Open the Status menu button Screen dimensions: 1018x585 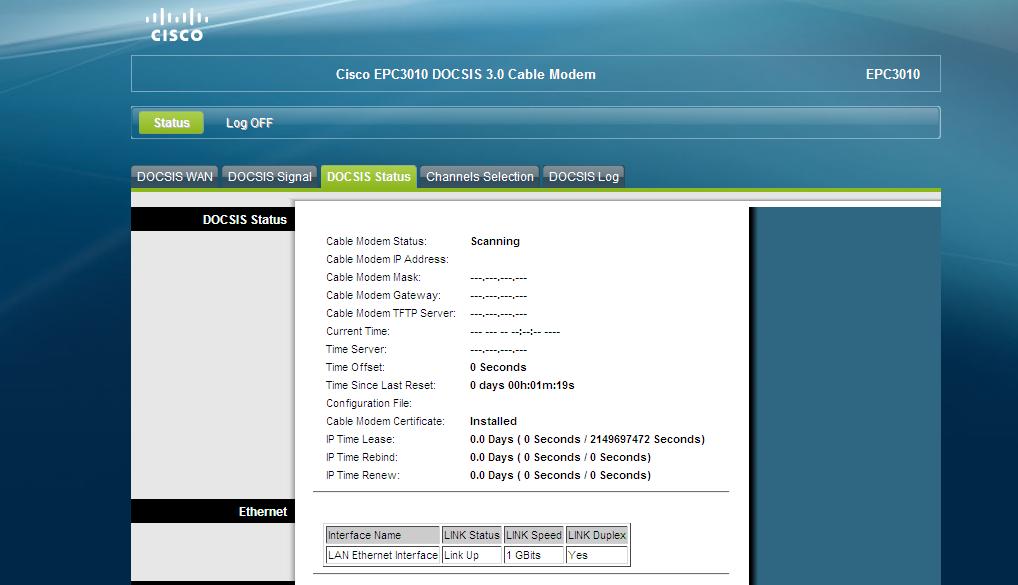(x=171, y=123)
